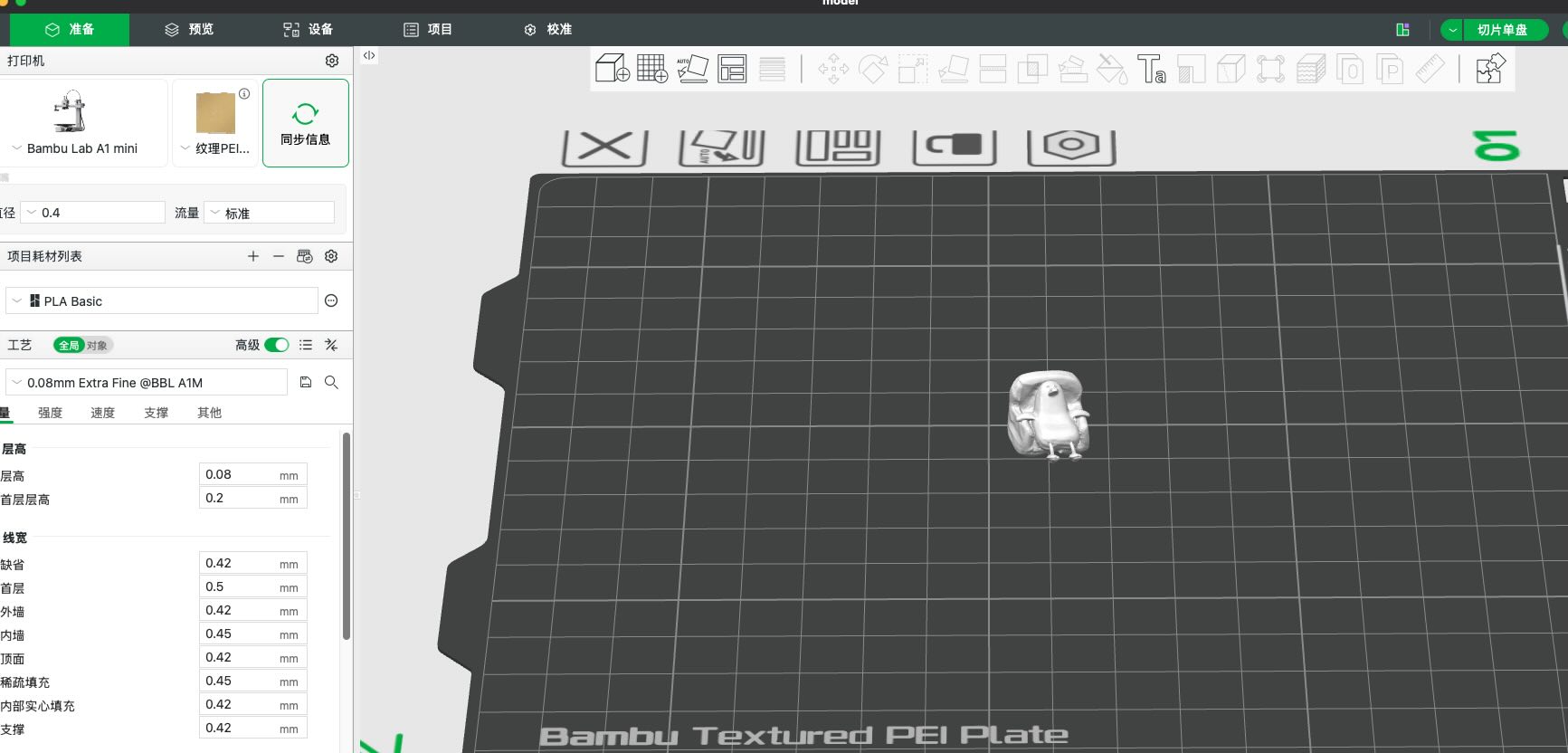Viewport: 1568px width, 753px height.
Task: Open the 流量 标准 dropdown
Action: (x=269, y=213)
